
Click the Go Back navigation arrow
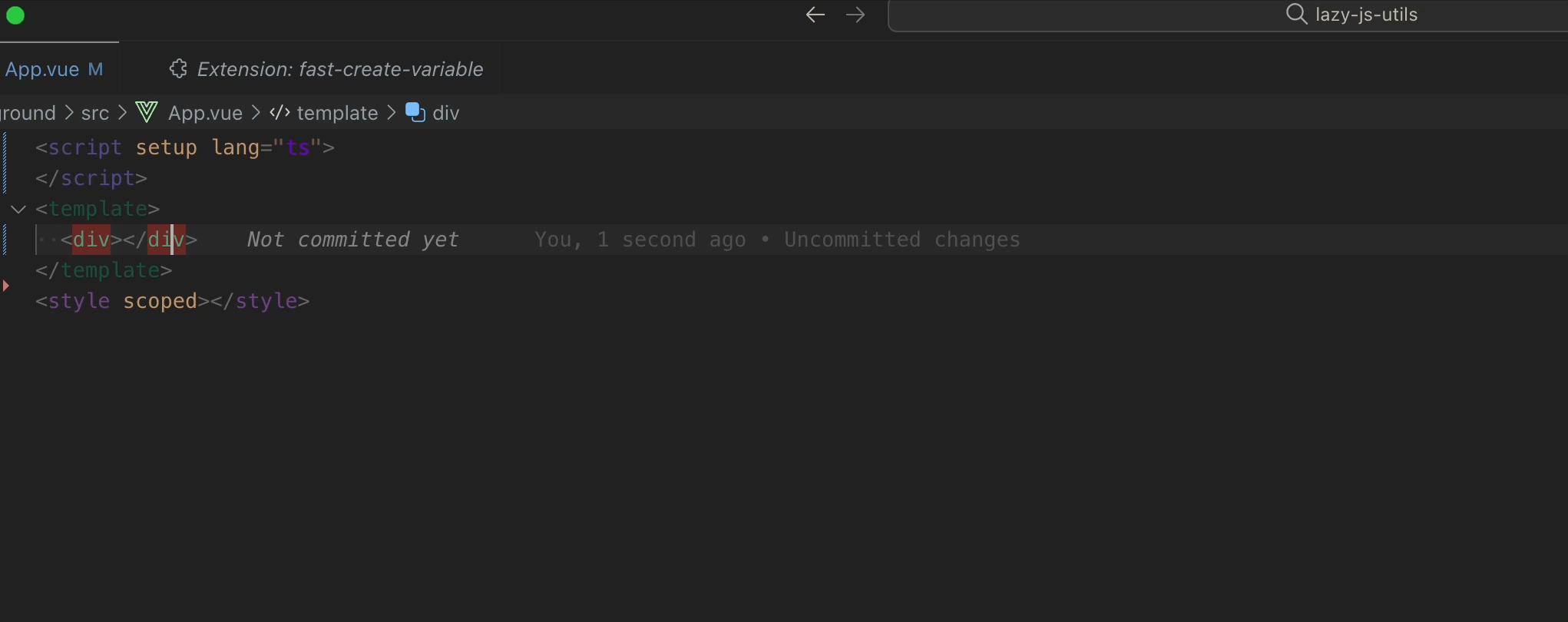pyautogui.click(x=815, y=15)
